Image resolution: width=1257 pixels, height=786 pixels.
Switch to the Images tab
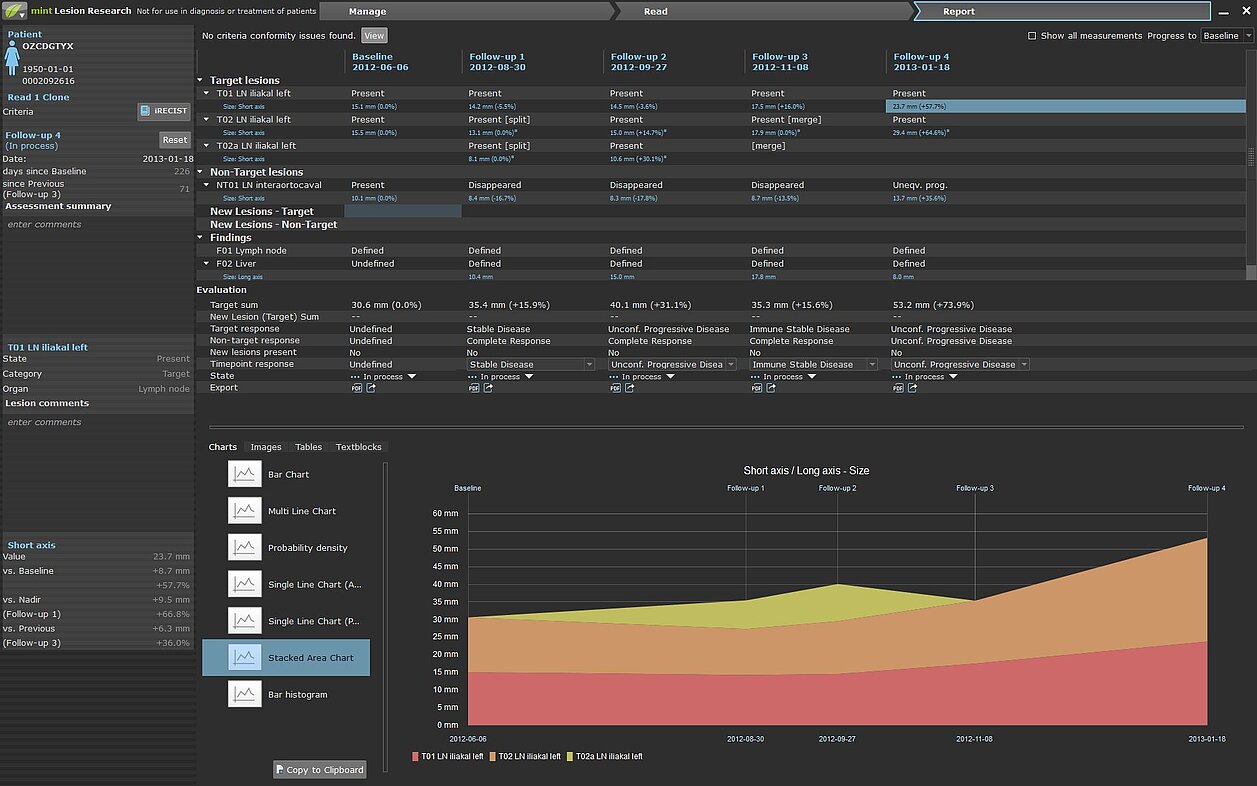pyautogui.click(x=265, y=447)
